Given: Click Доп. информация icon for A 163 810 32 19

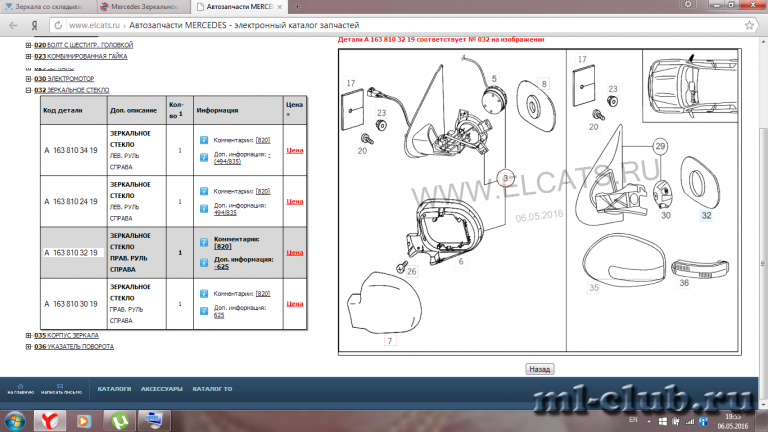Looking at the screenshot, I should click(x=204, y=263).
